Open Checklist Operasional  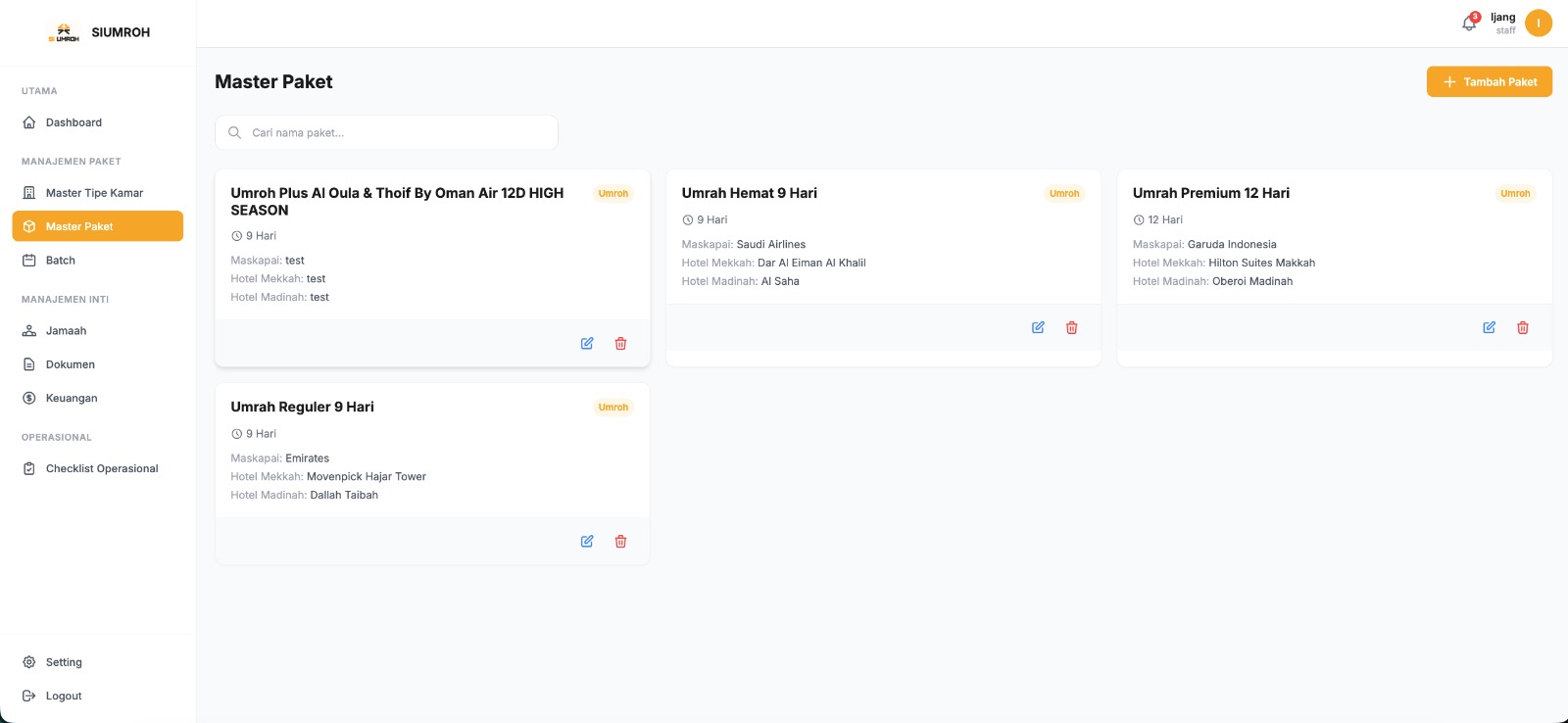tap(97, 468)
